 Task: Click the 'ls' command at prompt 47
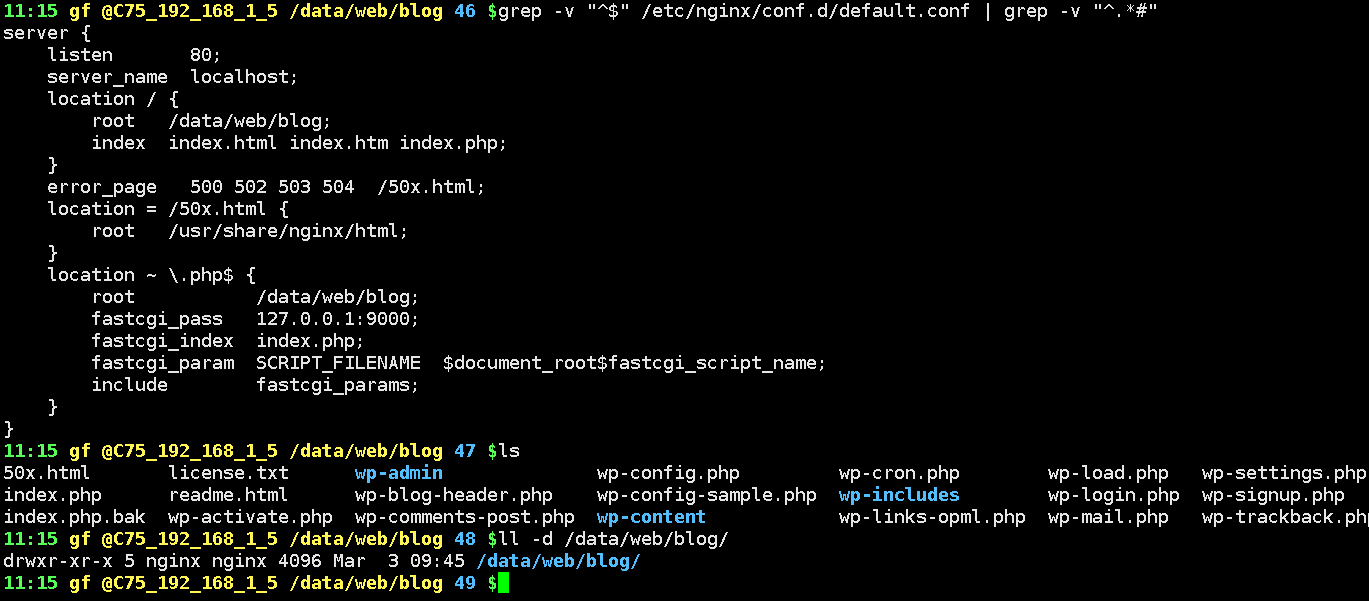click(x=509, y=451)
